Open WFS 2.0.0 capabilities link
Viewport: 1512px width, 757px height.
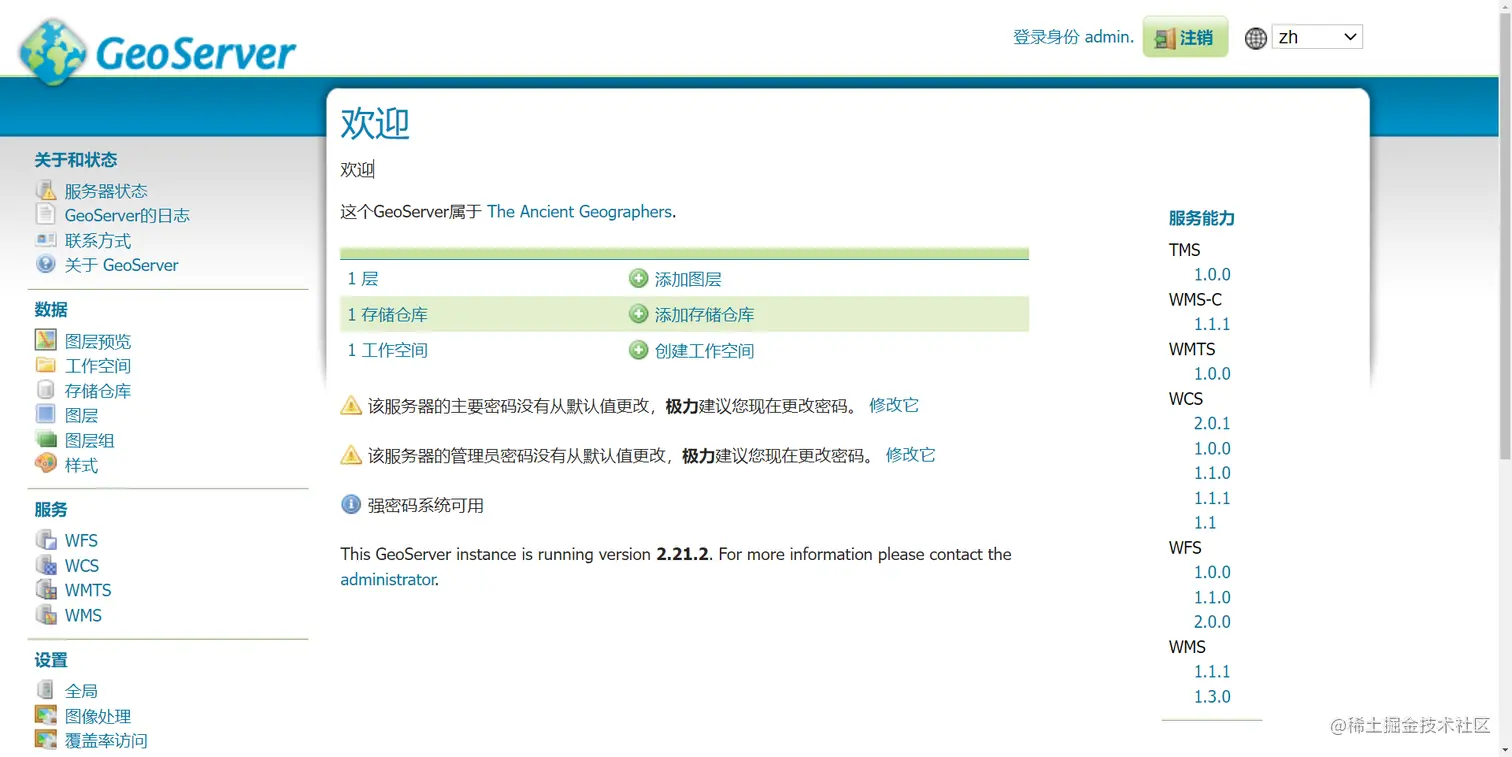click(1212, 622)
